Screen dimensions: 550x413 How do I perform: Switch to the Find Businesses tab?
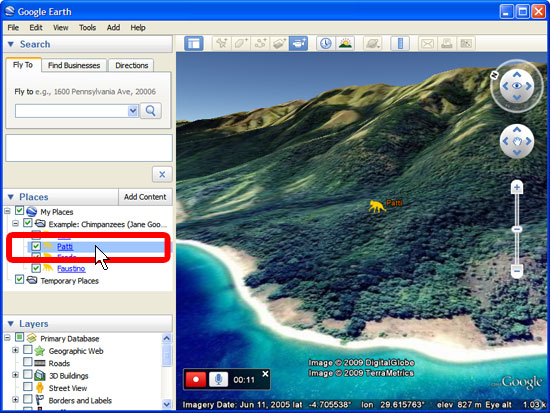tap(74, 65)
